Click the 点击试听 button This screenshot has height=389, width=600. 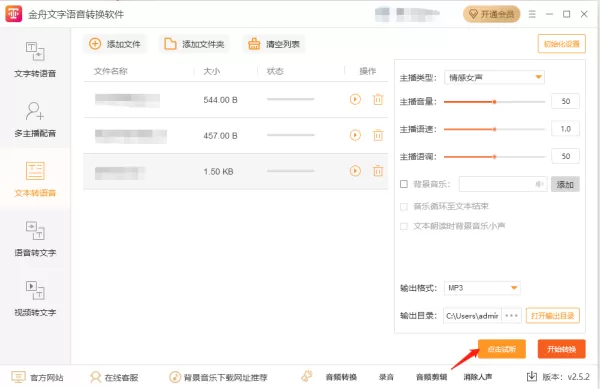502,349
